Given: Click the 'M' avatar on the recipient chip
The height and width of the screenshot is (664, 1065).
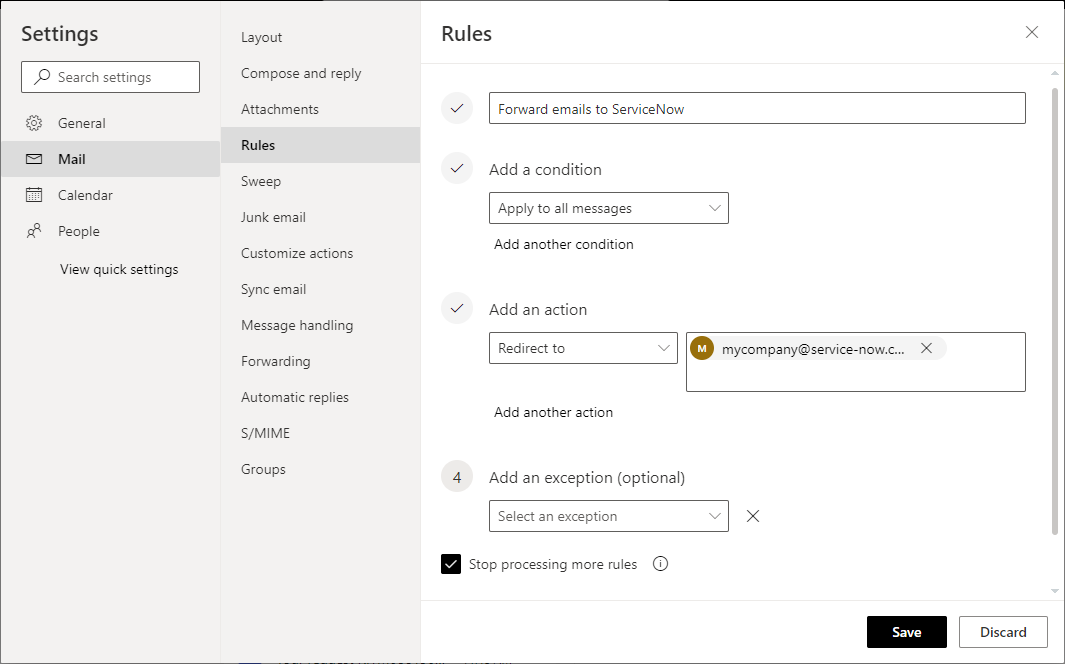Looking at the screenshot, I should pyautogui.click(x=701, y=348).
